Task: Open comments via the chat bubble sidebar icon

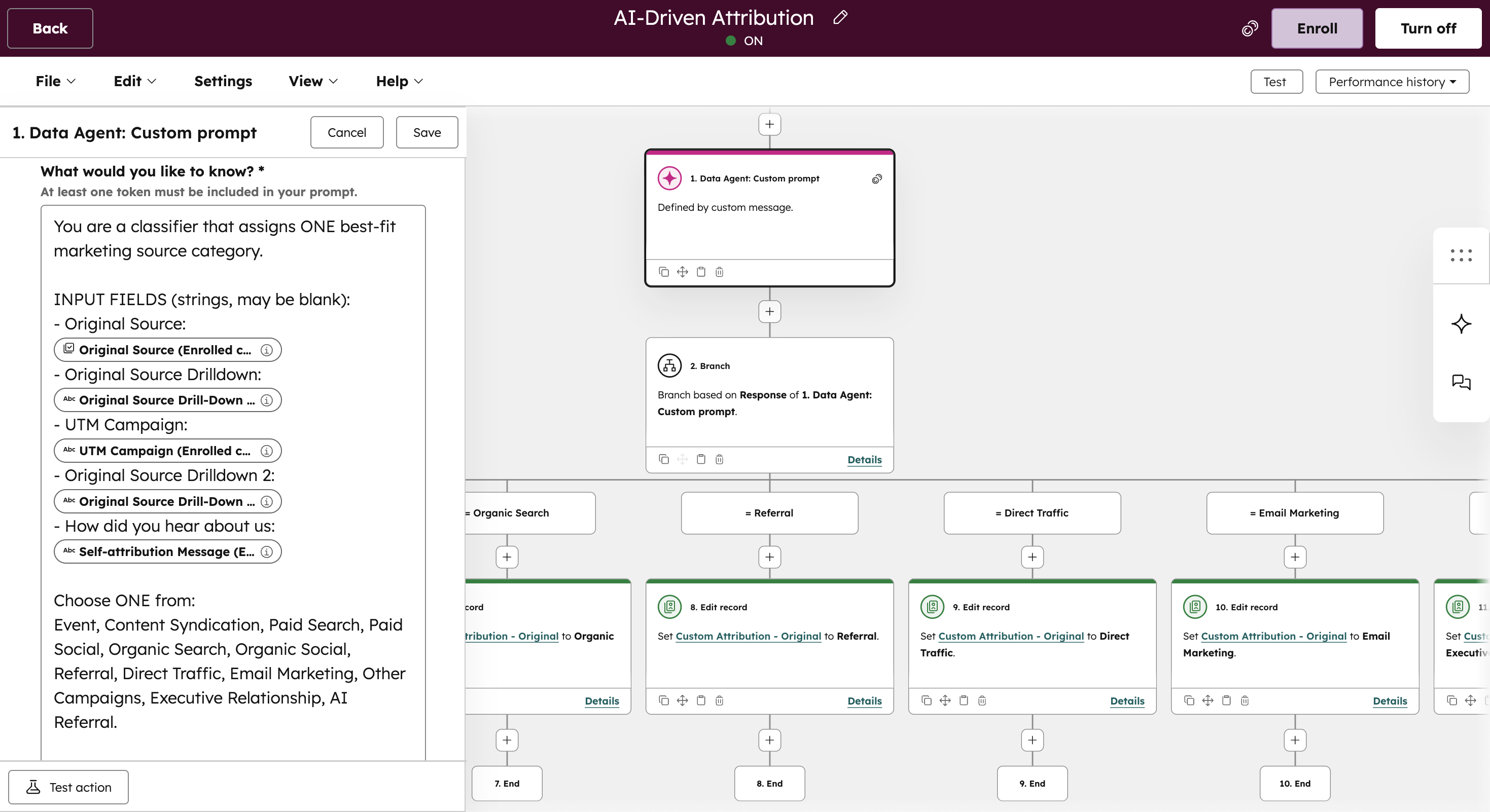Action: tap(1461, 383)
